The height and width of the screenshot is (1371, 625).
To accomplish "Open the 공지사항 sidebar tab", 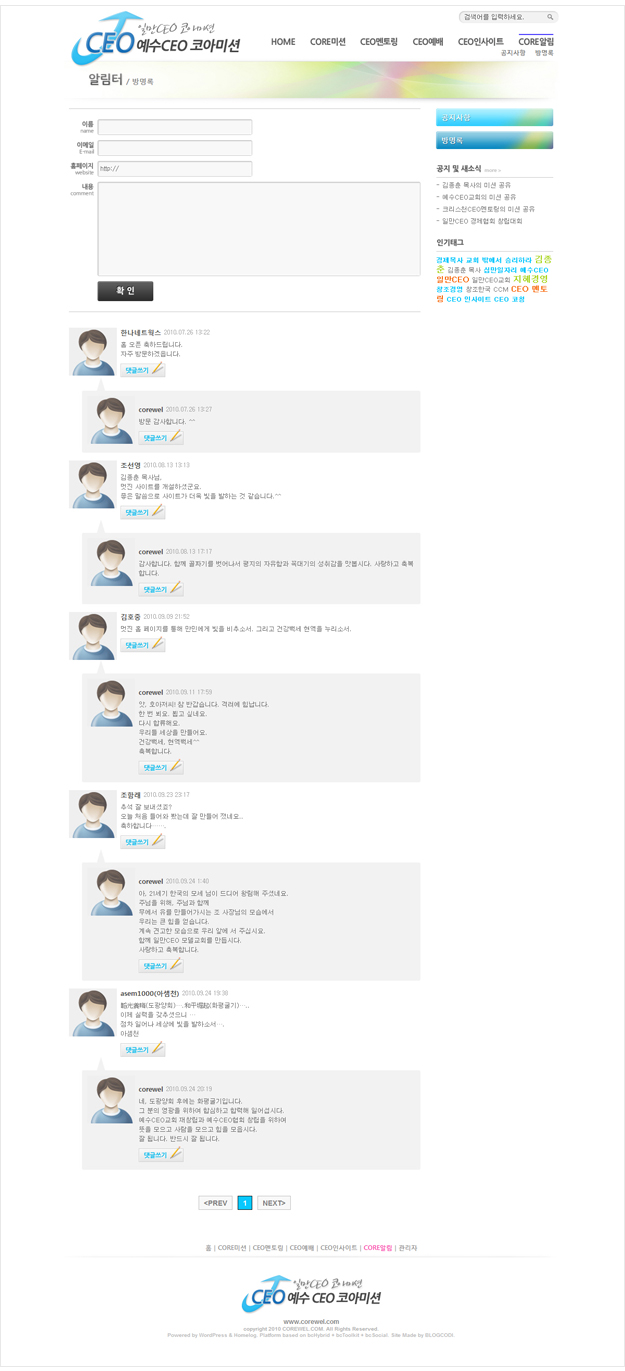I will (494, 117).
